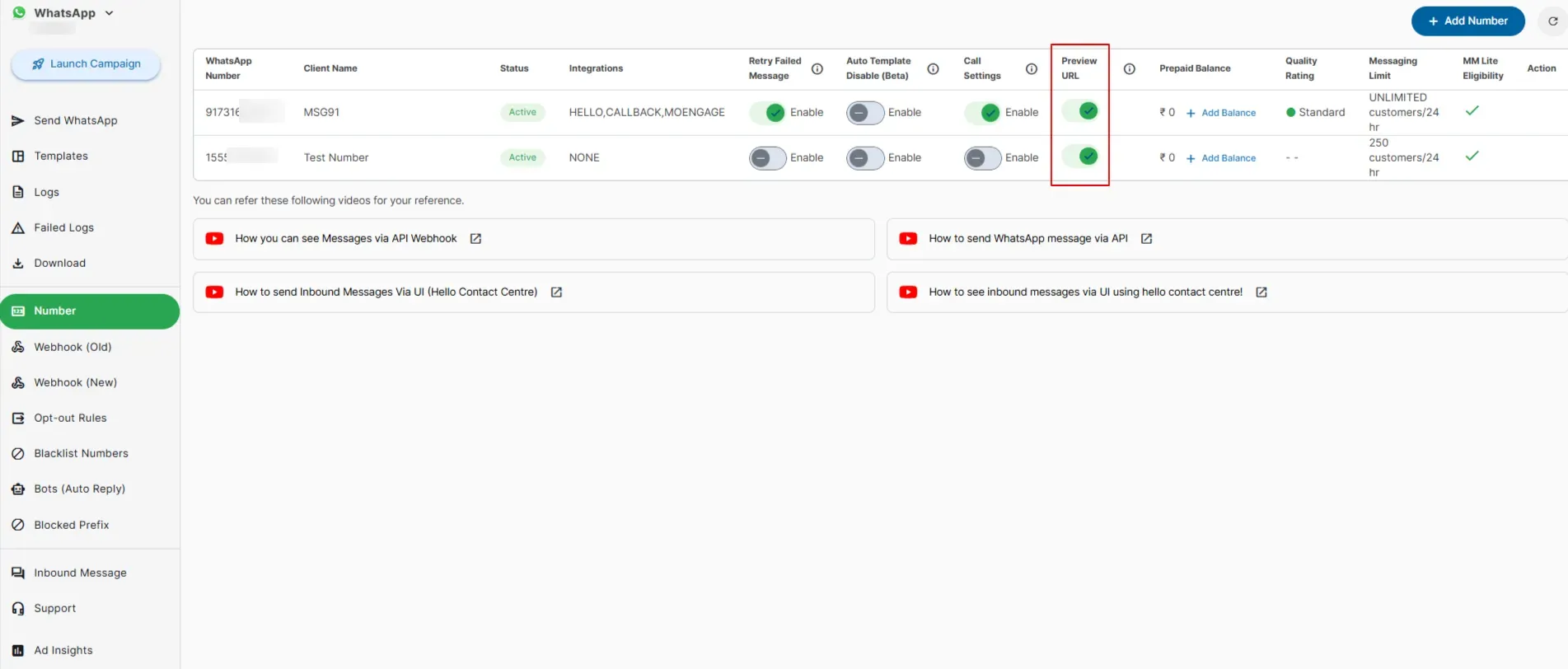Click the Launch Campaign button

[x=86, y=64]
